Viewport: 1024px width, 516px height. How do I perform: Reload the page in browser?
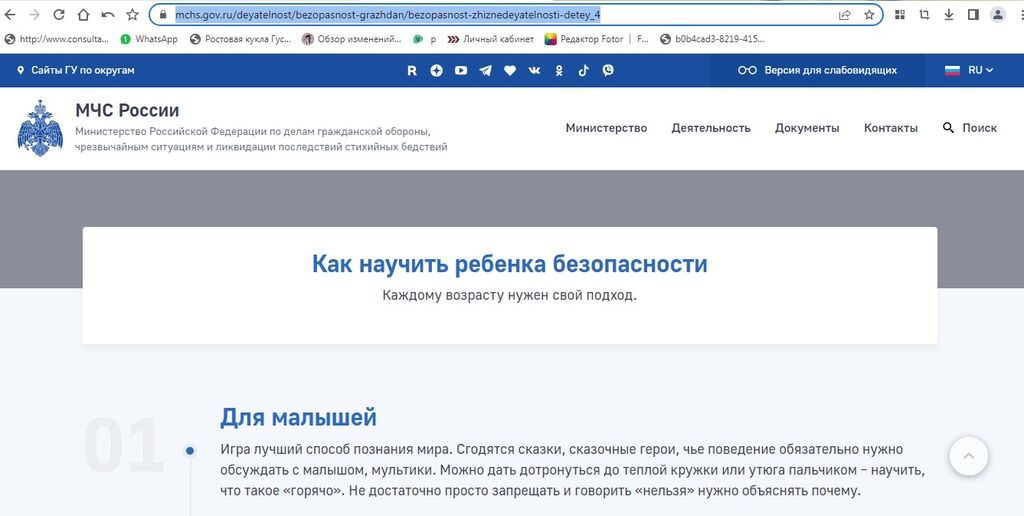coord(58,15)
